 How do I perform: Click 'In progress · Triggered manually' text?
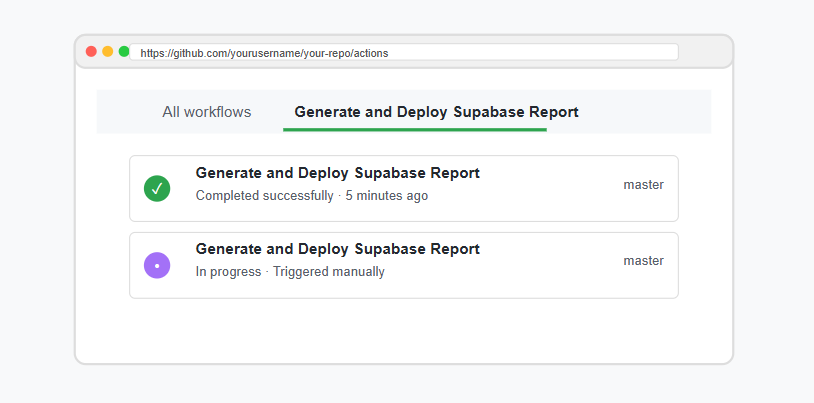[x=290, y=272]
